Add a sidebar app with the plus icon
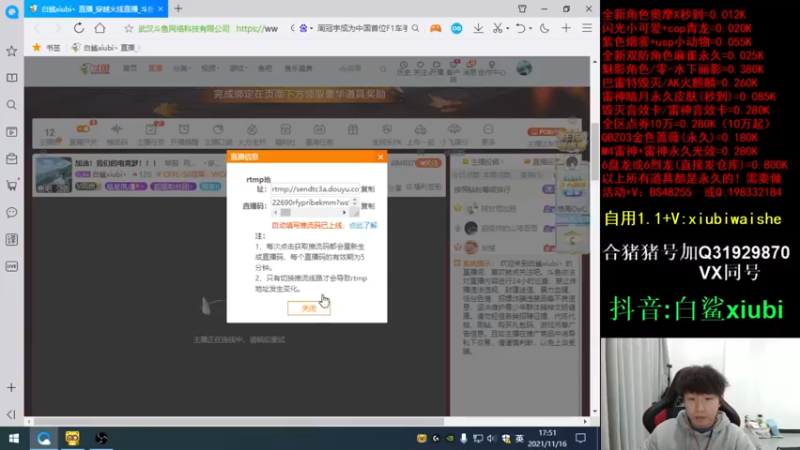The width and height of the screenshot is (800, 450). (11, 388)
